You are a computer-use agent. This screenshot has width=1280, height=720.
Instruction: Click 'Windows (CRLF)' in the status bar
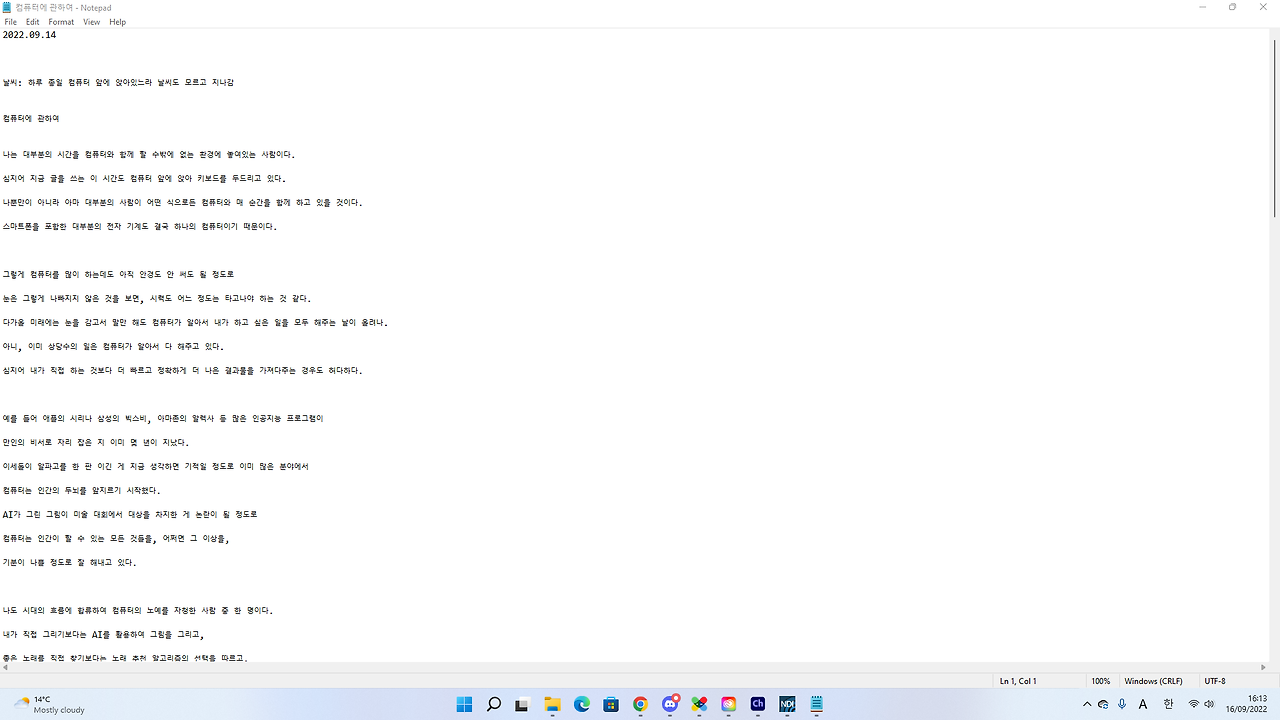point(1153,681)
